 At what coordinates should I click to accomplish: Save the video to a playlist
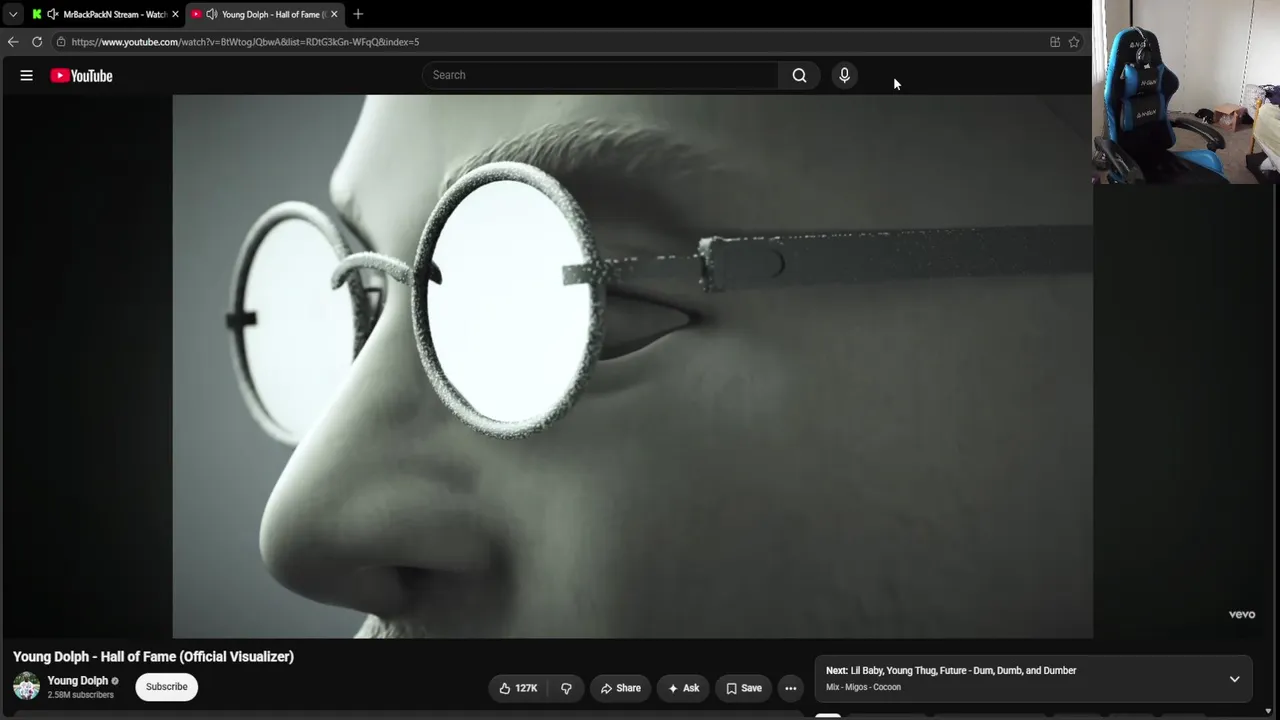(743, 688)
